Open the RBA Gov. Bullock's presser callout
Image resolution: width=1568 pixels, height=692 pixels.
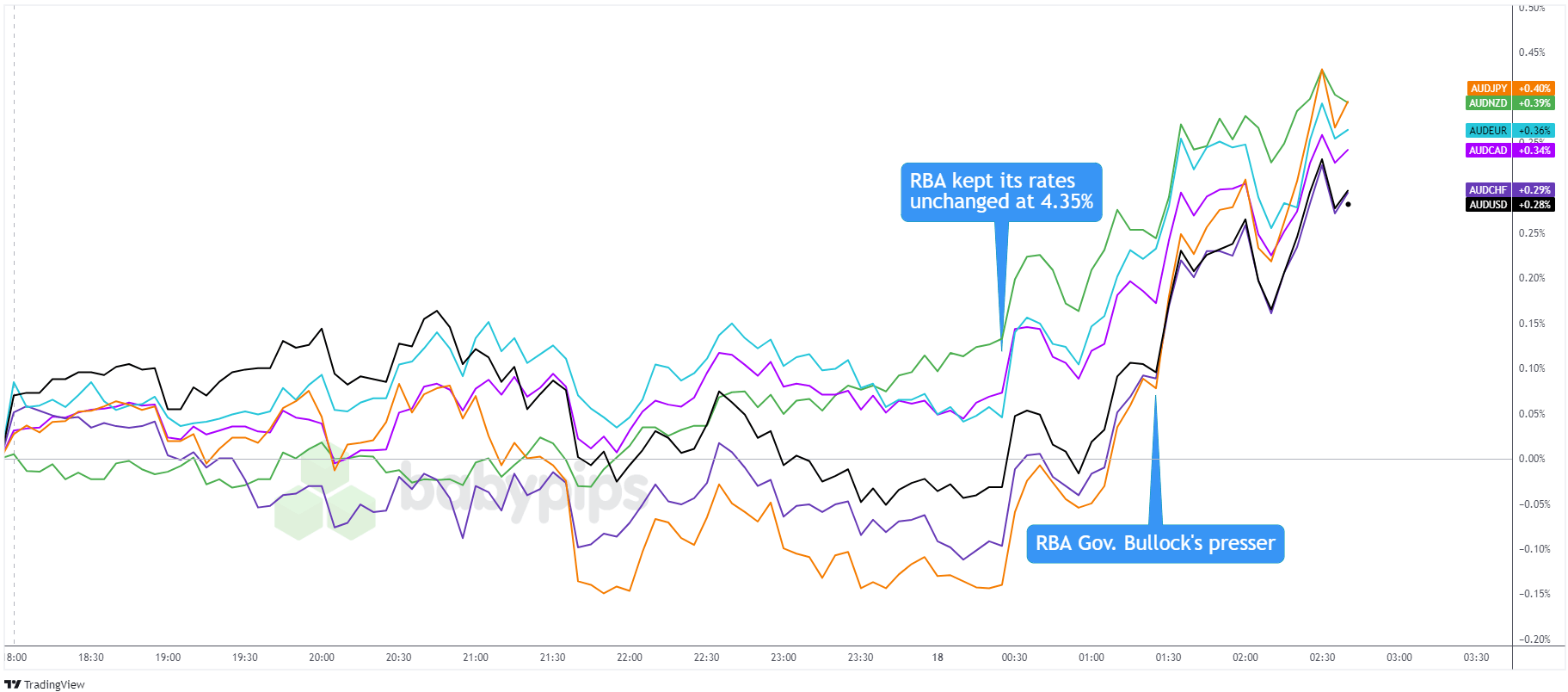click(x=1154, y=544)
